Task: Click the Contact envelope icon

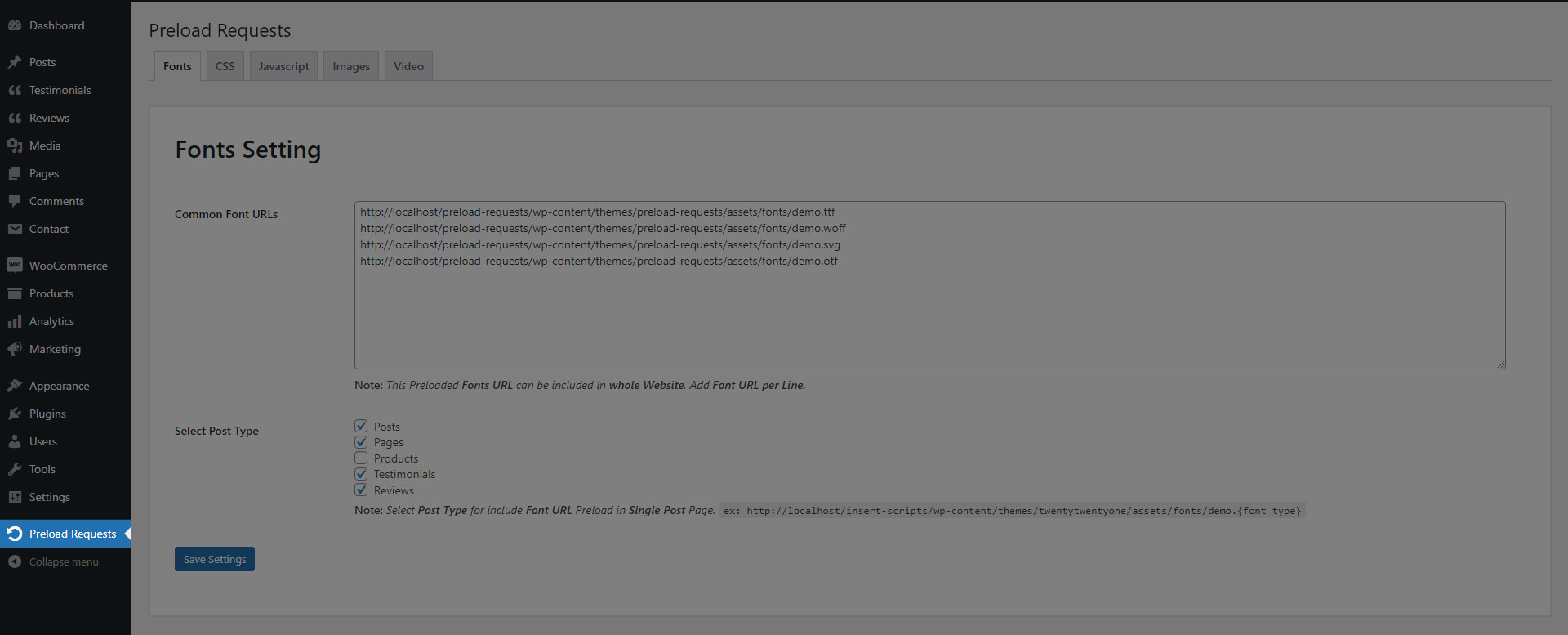Action: [x=15, y=229]
